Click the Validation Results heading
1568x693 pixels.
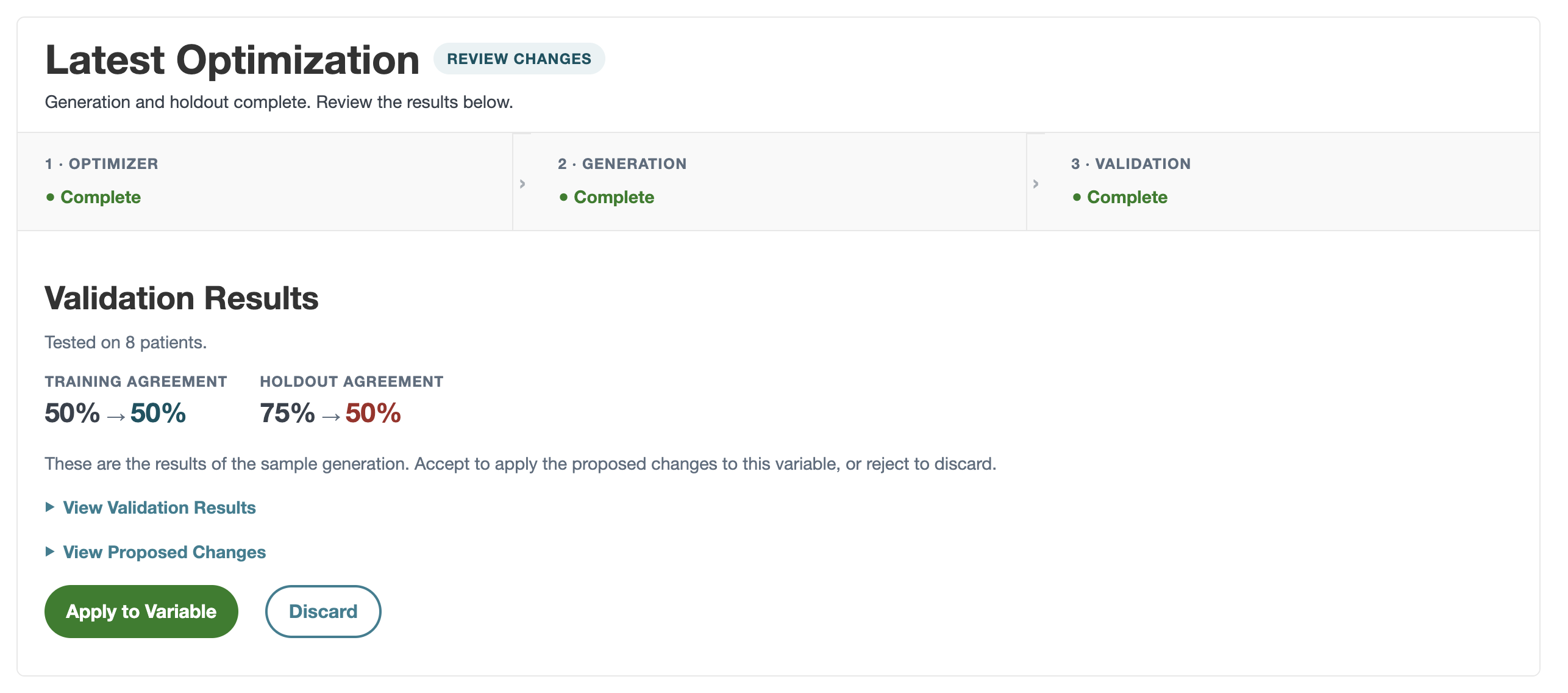182,298
